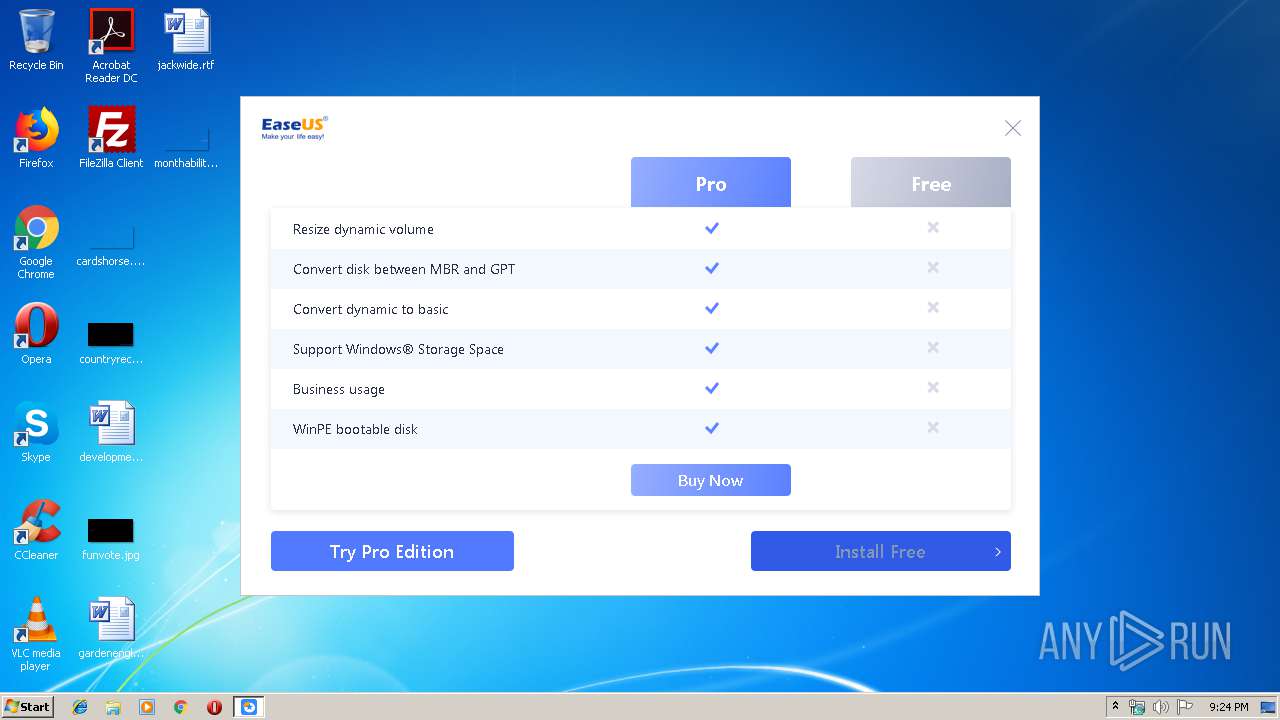Click the Install Free button
1280x720 pixels.
tap(880, 551)
